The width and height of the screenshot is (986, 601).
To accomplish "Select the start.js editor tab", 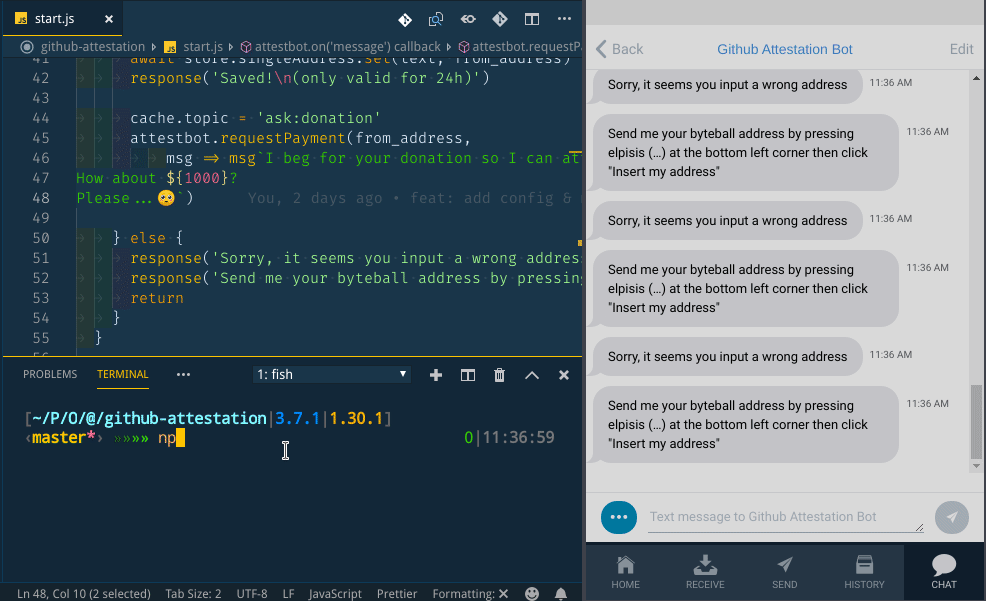I will (62, 19).
